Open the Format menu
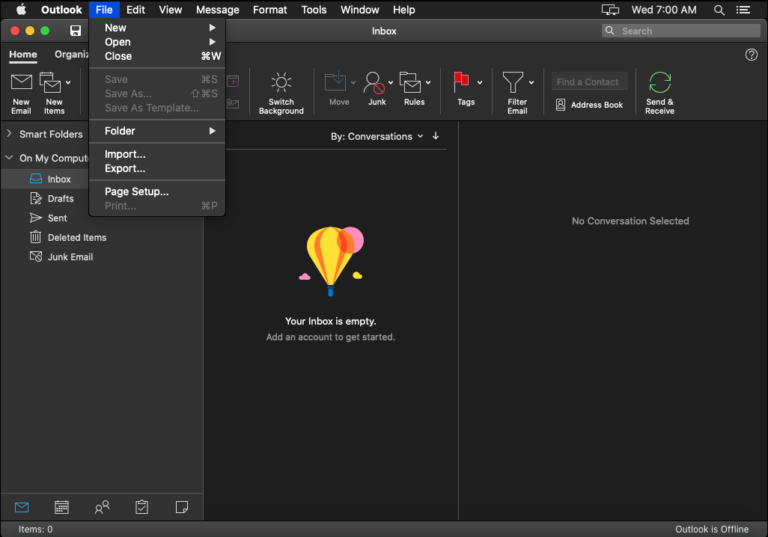Viewport: 768px width, 537px height. point(270,10)
